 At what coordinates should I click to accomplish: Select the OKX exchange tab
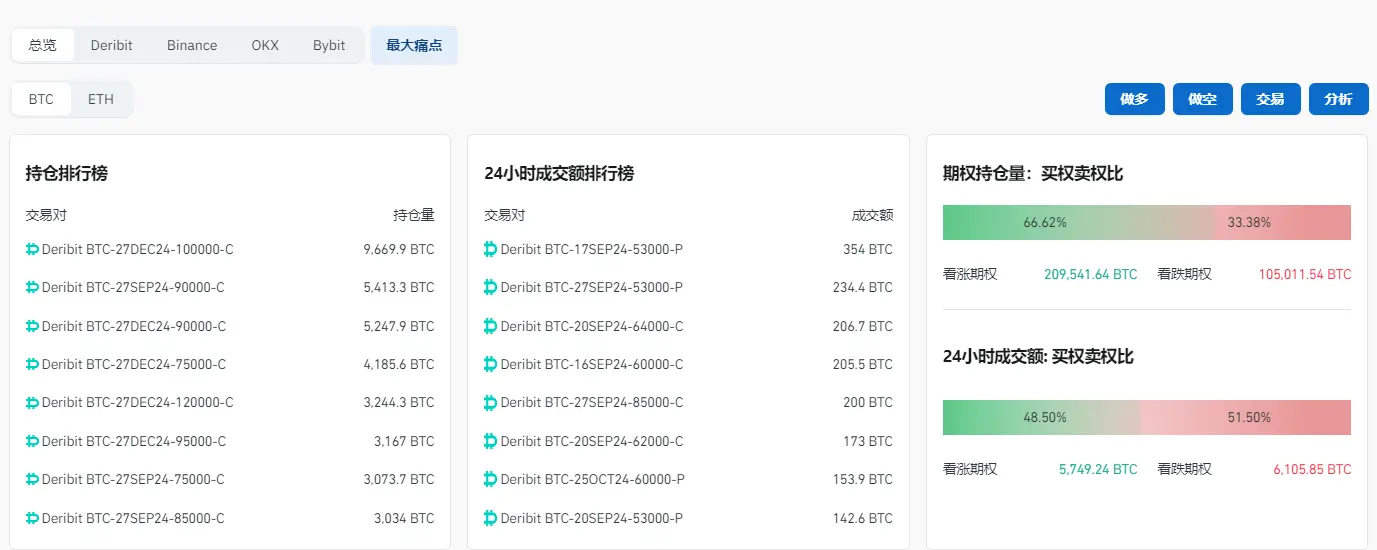(x=265, y=45)
